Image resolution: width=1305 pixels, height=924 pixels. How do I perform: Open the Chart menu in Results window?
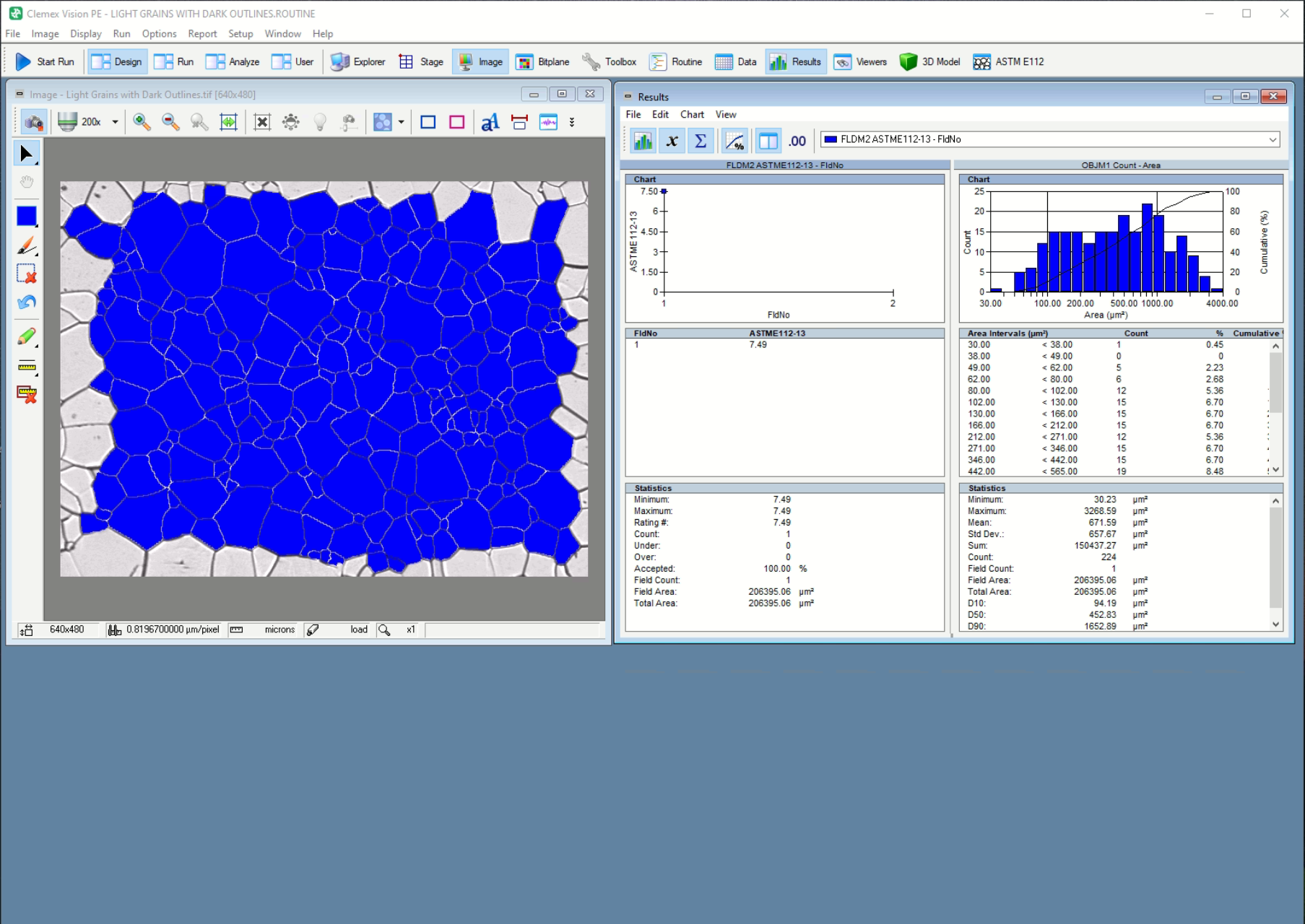click(x=691, y=115)
